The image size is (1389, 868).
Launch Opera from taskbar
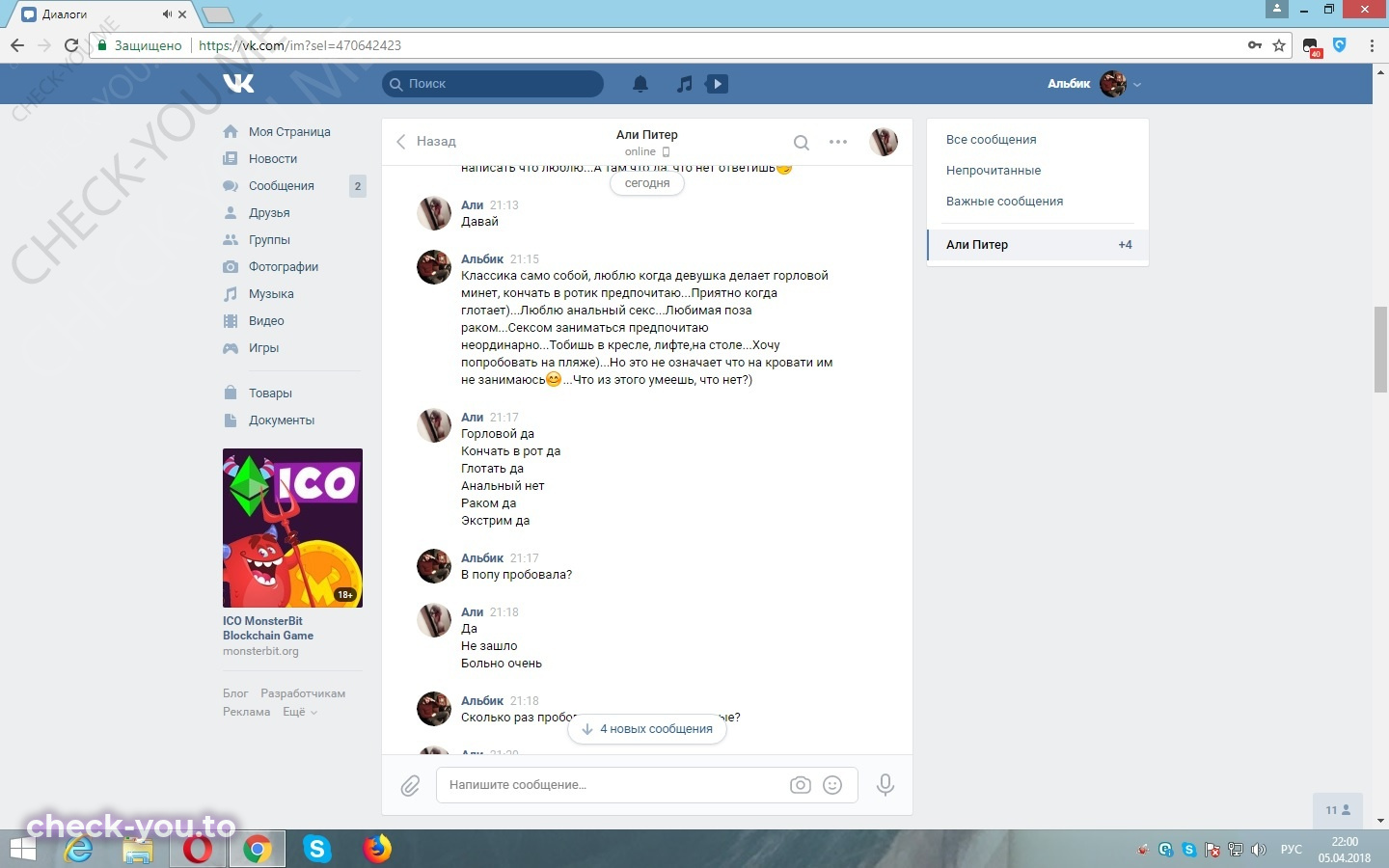(199, 849)
